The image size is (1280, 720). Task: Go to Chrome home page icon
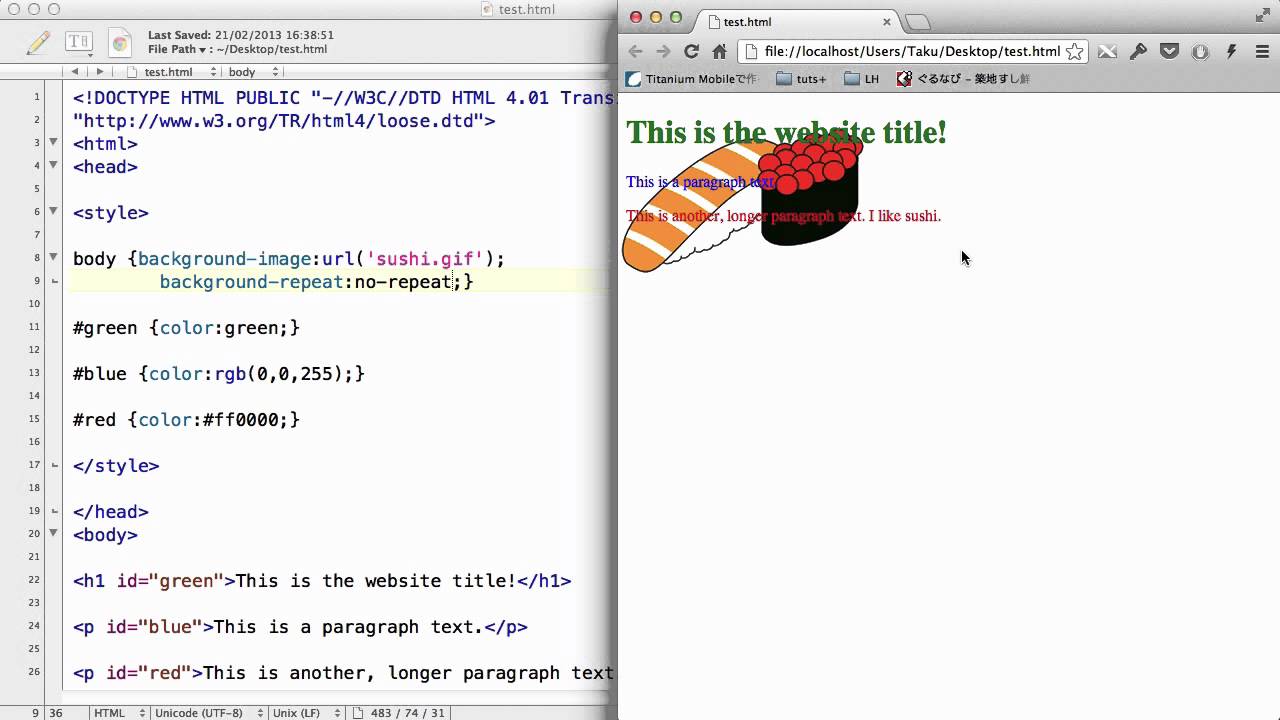[719, 51]
